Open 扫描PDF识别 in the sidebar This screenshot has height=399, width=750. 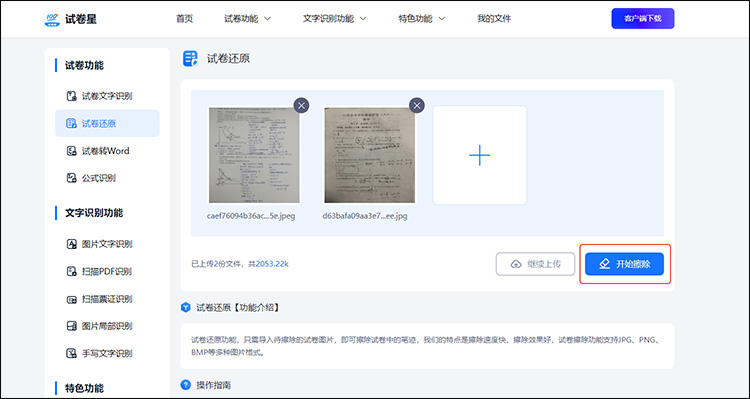pos(107,271)
